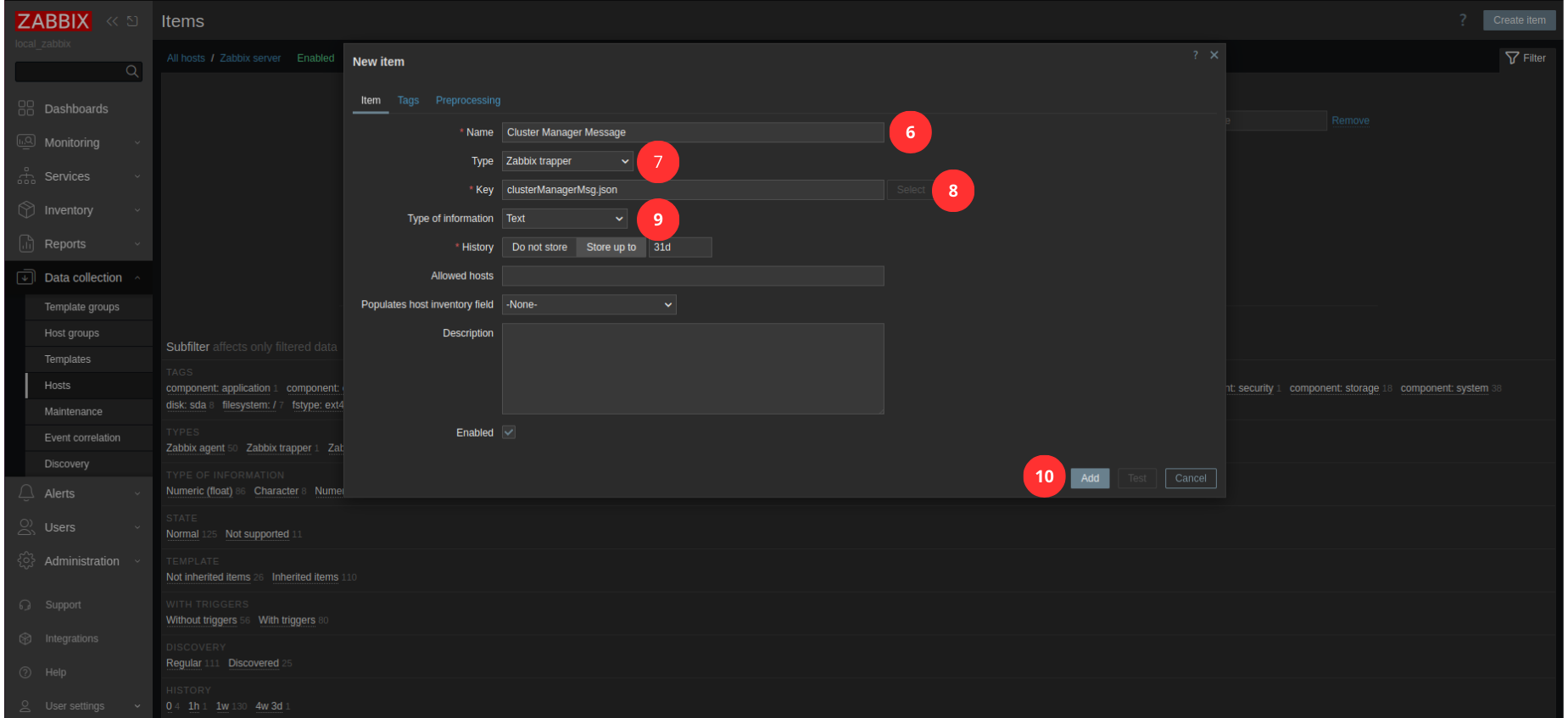The image size is (1568, 718).
Task: Select History 'Store up to' option
Action: click(x=611, y=248)
